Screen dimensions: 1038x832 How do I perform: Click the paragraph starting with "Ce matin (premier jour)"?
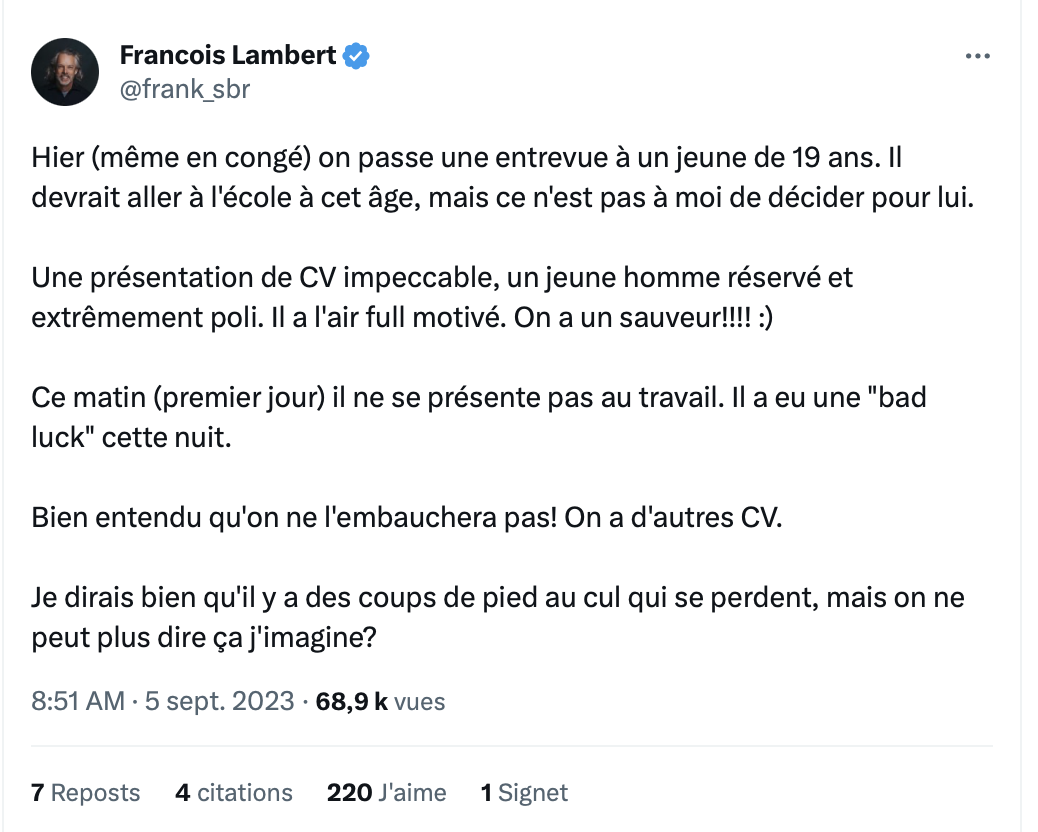pos(479,417)
